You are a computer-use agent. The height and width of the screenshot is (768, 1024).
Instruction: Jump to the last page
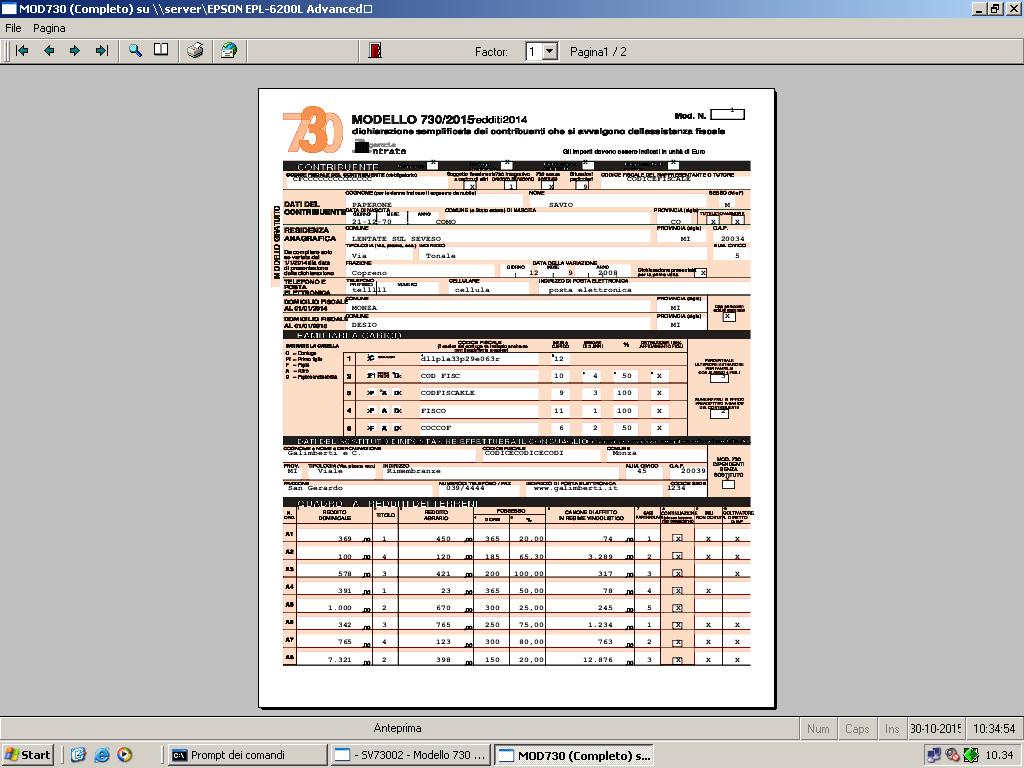(102, 51)
